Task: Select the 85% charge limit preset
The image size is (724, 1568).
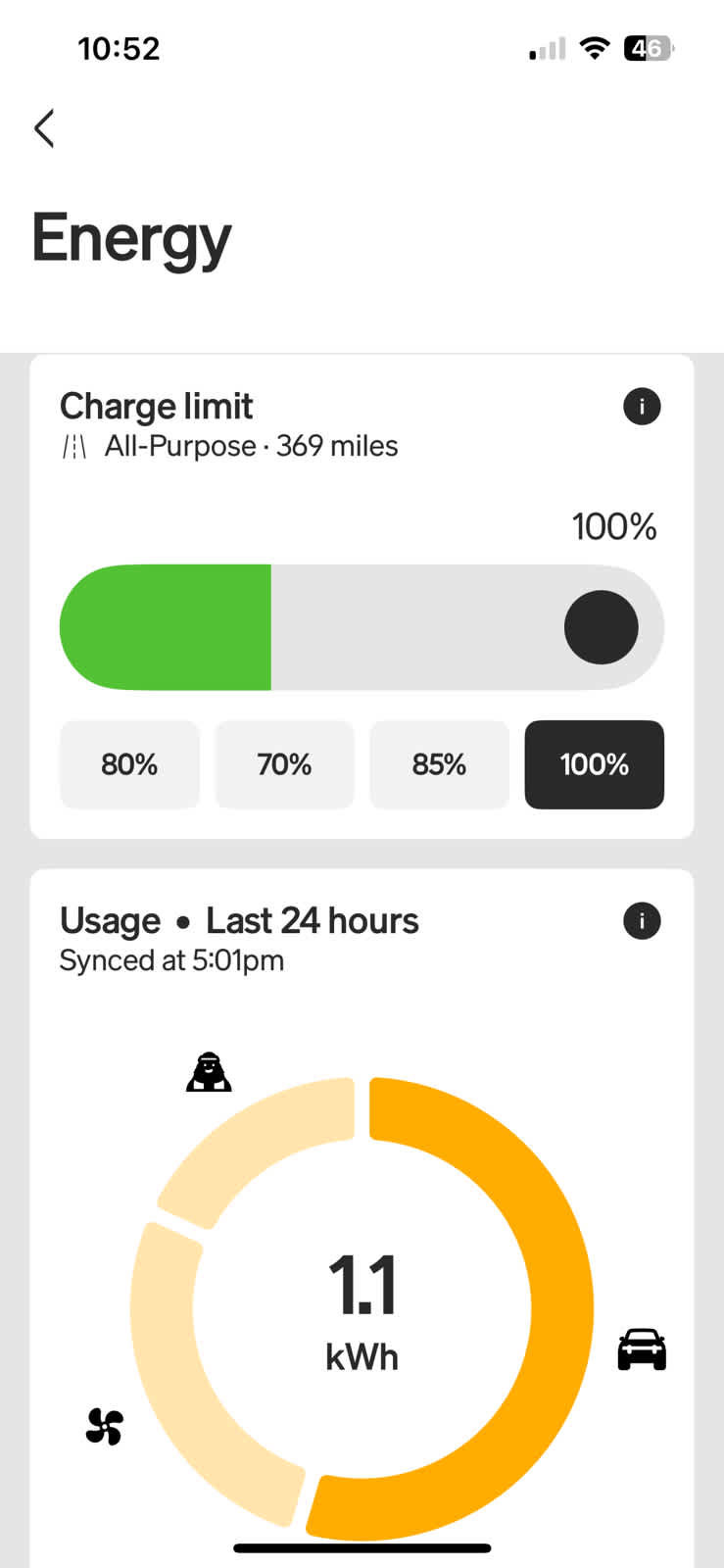Action: click(x=439, y=764)
